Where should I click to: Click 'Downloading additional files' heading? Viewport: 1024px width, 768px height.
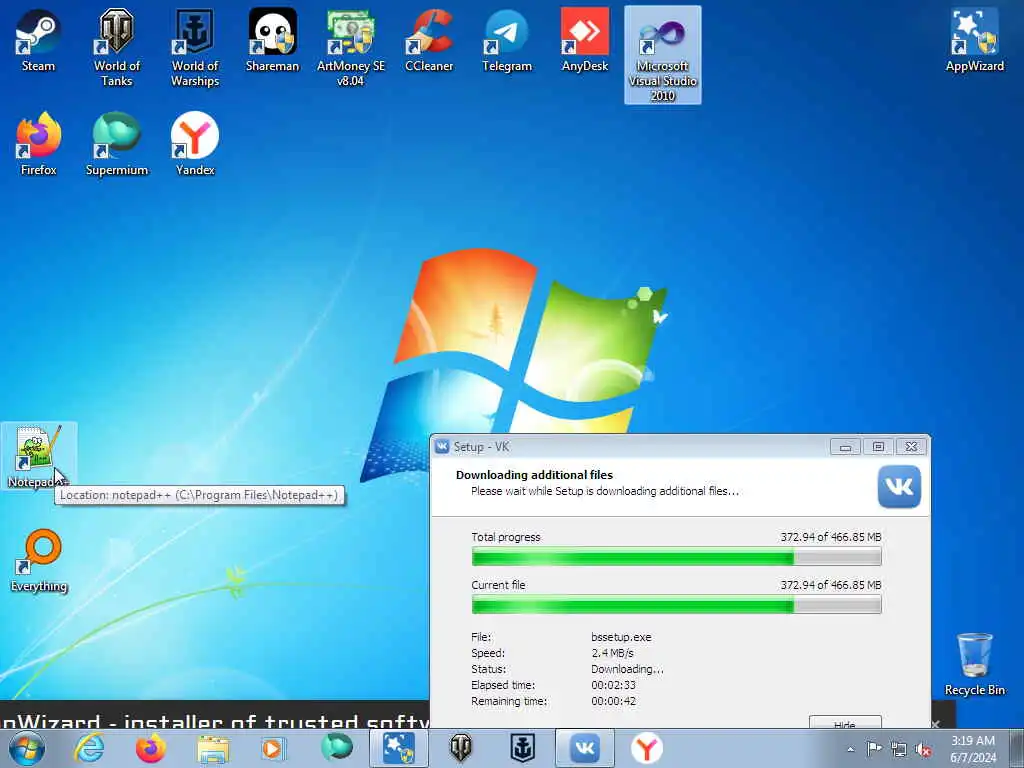[534, 475]
